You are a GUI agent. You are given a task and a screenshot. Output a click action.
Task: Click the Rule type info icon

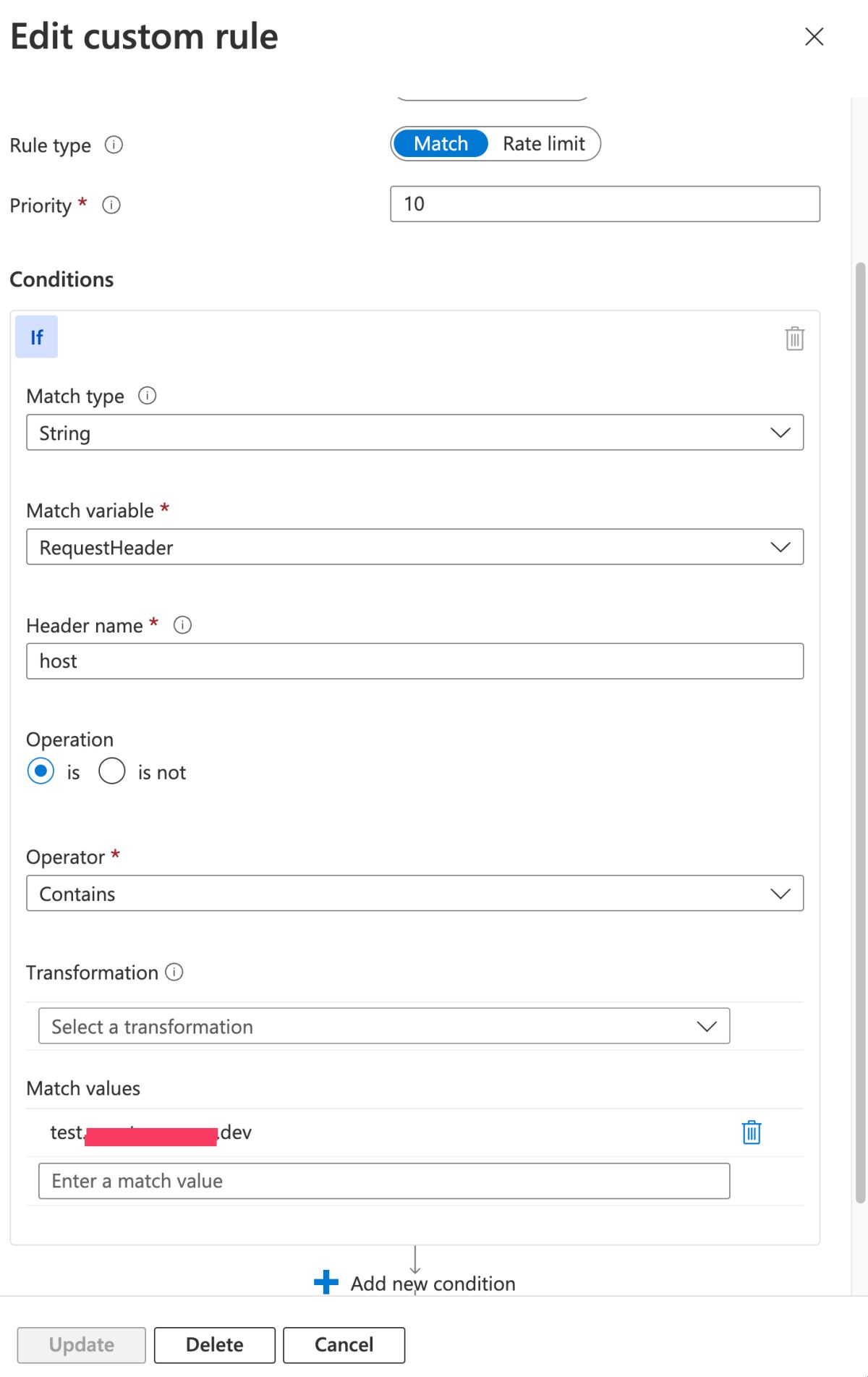114,145
